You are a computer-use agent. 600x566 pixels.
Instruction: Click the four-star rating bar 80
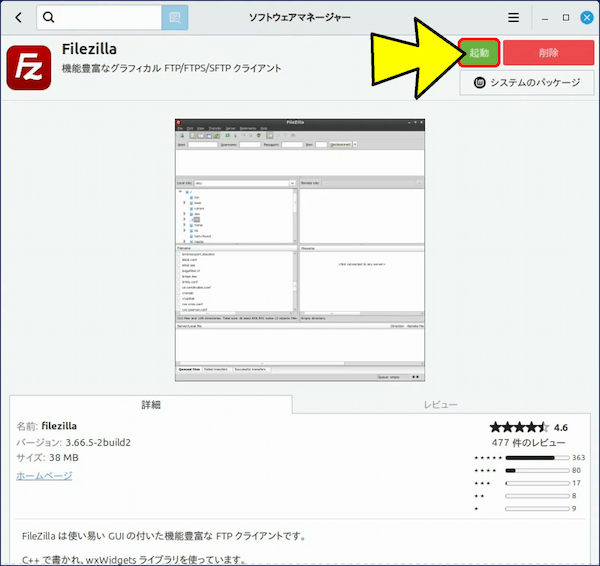tap(537, 470)
